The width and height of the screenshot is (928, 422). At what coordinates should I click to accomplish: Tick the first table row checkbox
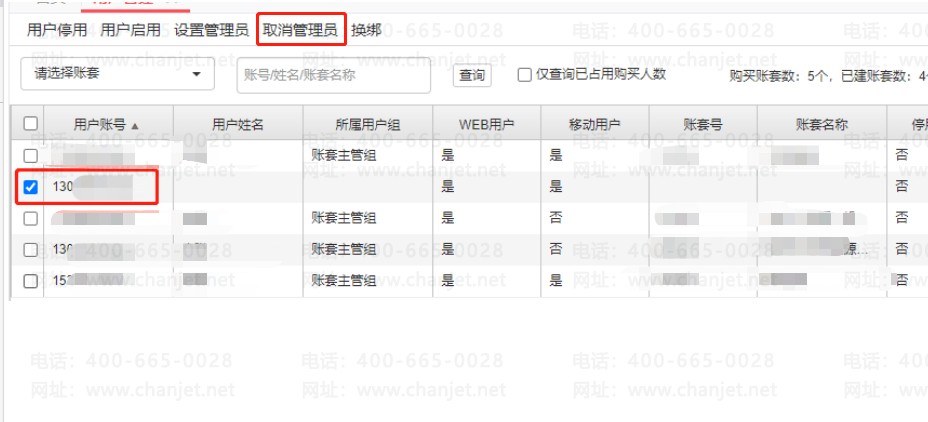30,156
